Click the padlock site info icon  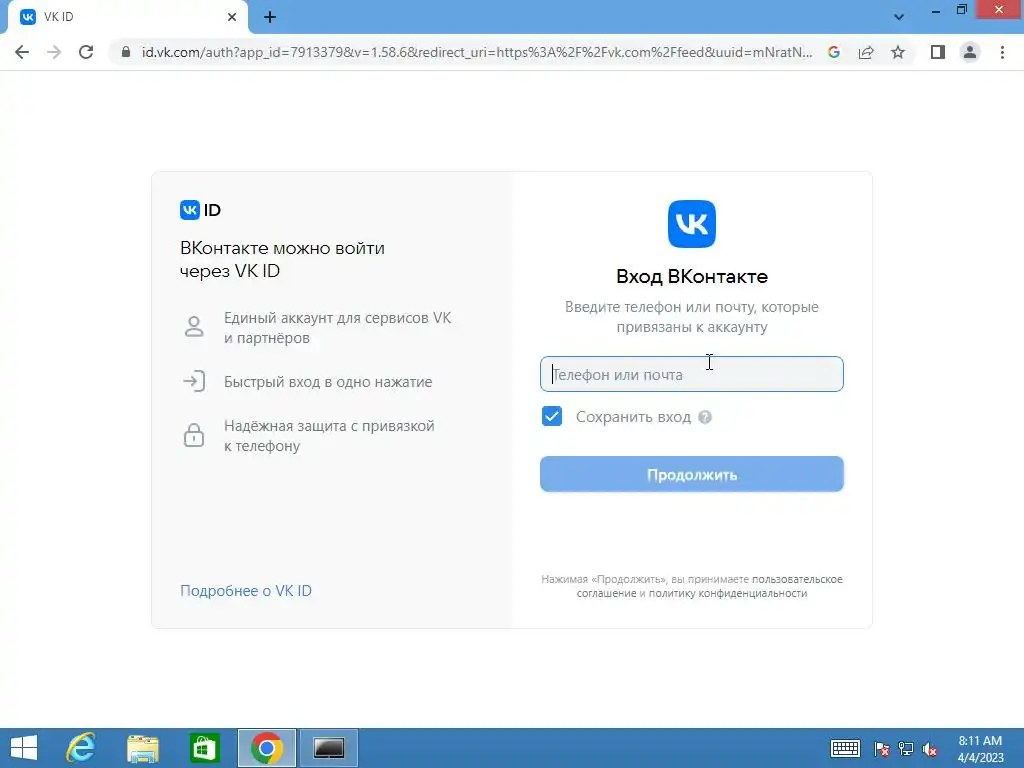coord(126,52)
